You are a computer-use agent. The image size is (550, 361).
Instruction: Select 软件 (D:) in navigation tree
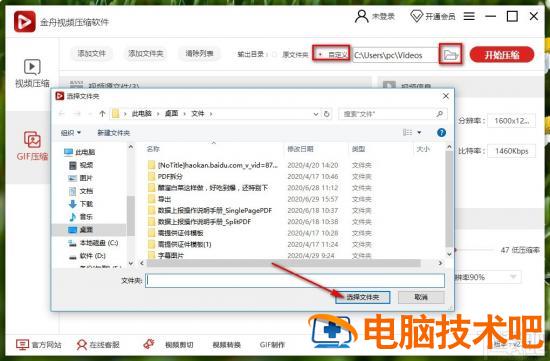(87, 256)
